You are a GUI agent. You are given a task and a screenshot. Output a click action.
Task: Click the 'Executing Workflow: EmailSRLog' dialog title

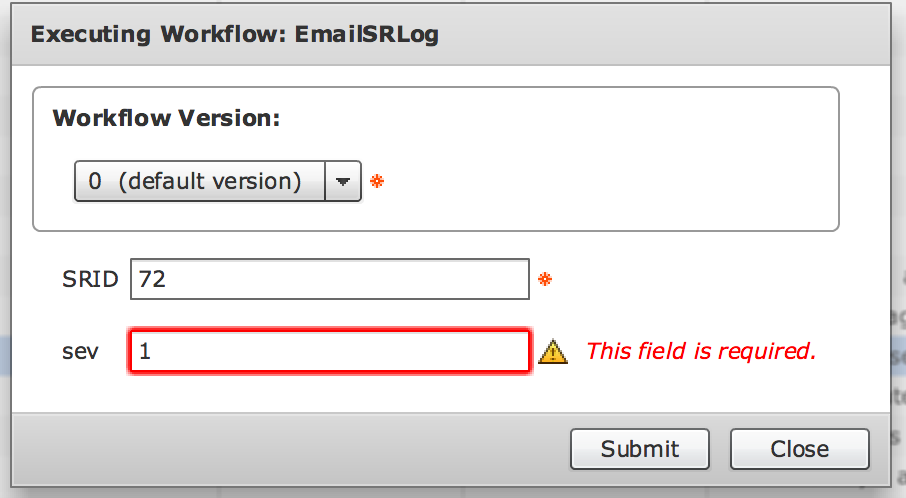coord(235,34)
